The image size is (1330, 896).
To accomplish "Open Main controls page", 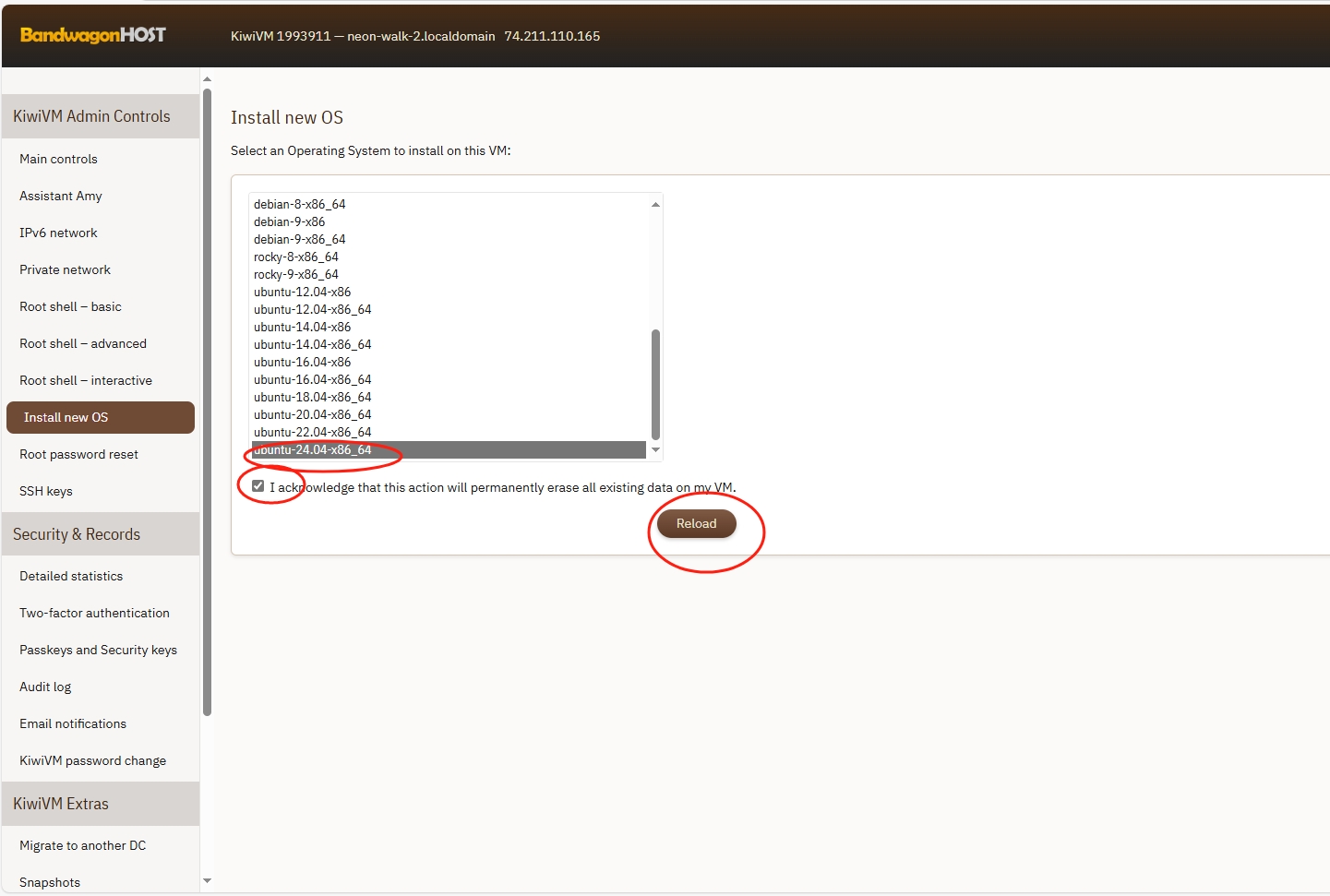I will pyautogui.click(x=58, y=159).
